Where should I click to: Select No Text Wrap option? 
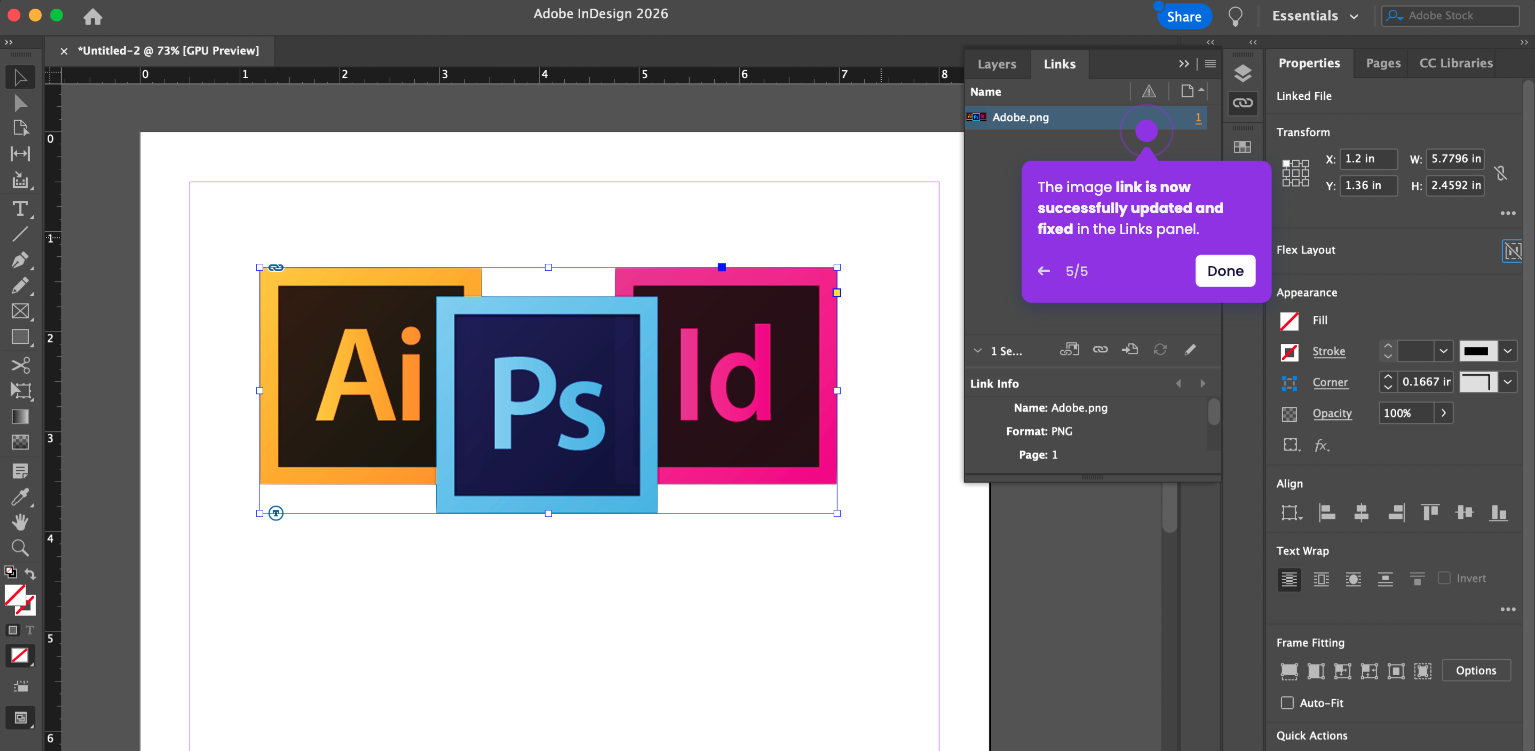[1290, 579]
